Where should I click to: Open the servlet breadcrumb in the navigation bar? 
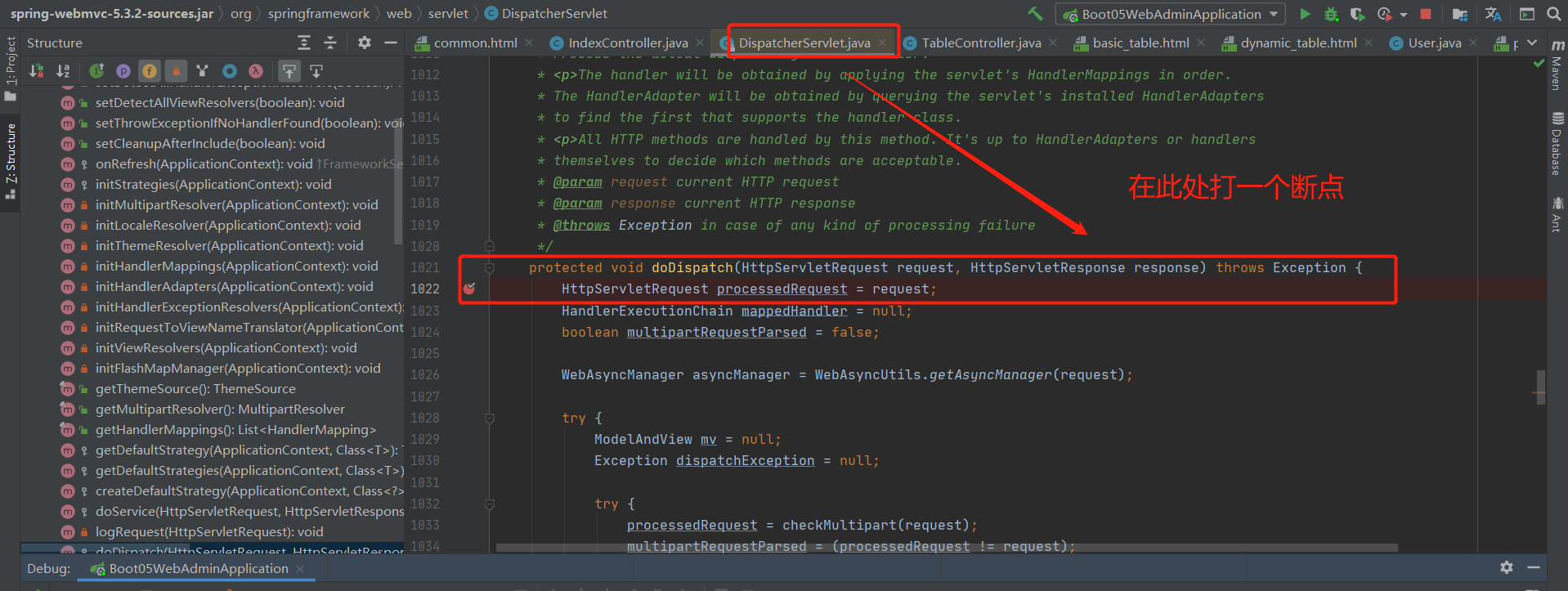click(448, 14)
